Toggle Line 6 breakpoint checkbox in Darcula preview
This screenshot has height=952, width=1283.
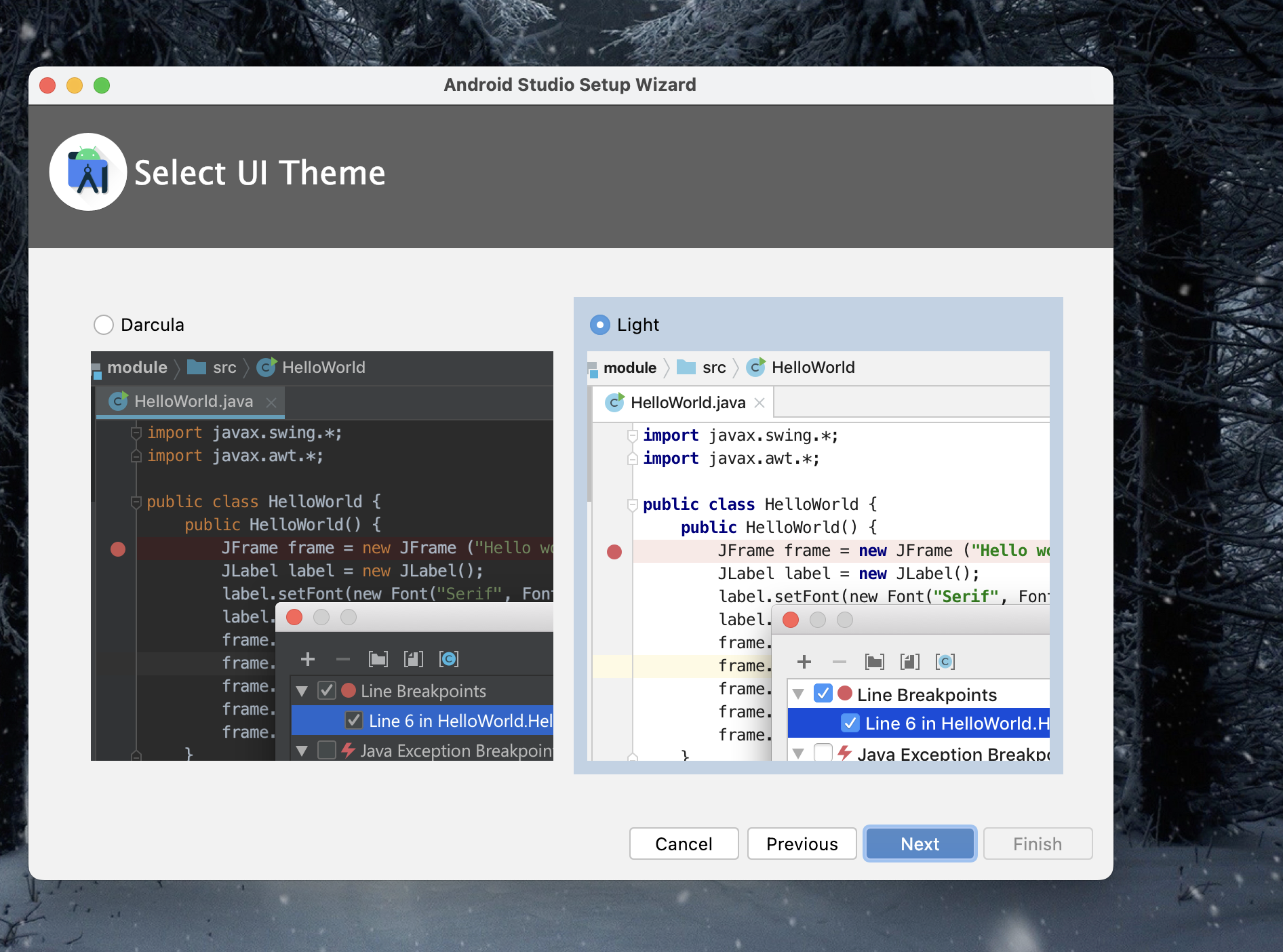pos(353,720)
